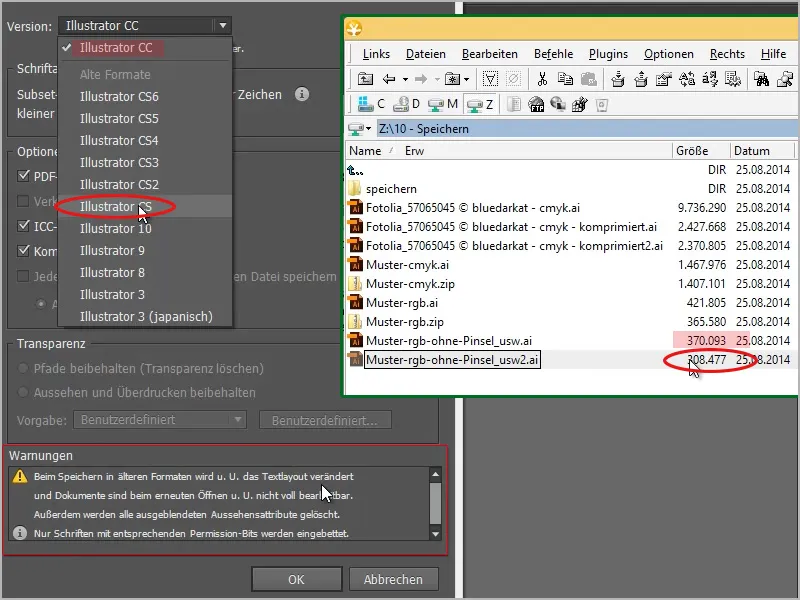The width and height of the screenshot is (800, 600).
Task: Click the Warnungen scroll down arrow
Action: (435, 534)
